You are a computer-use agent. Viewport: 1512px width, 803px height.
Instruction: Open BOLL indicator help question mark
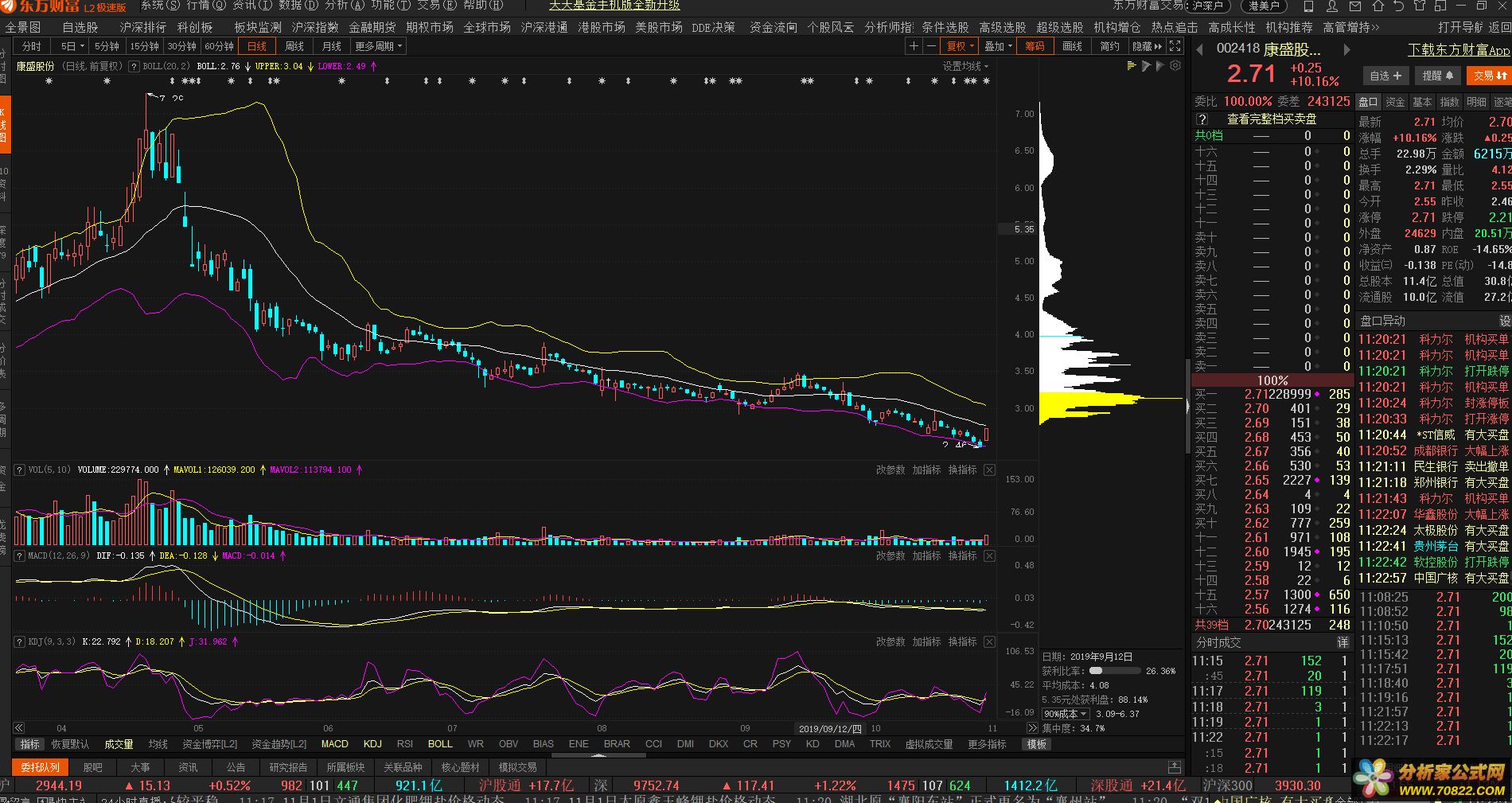click(x=134, y=67)
